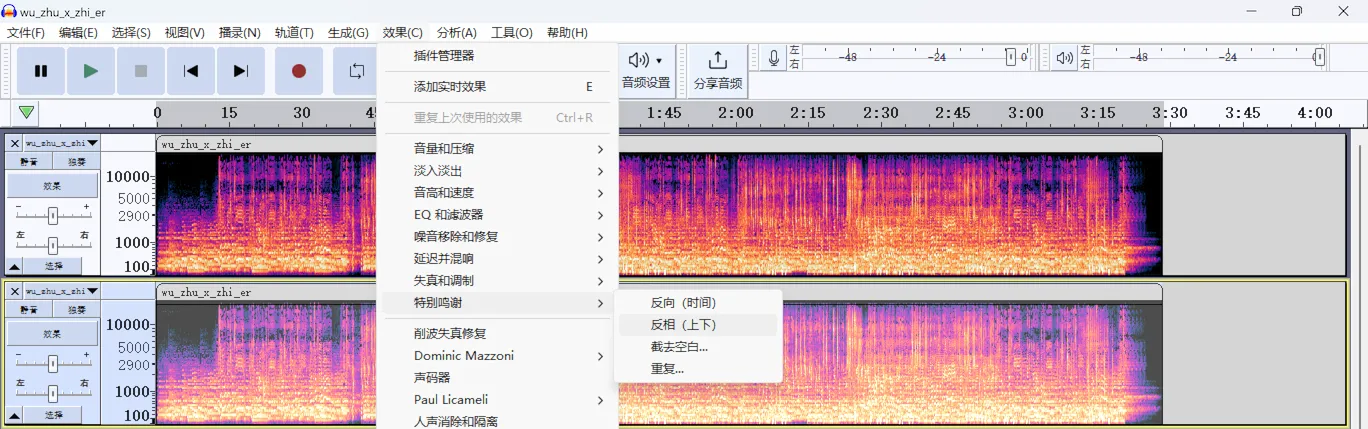
Task: Toggle 静音 mute on the second track
Action: (x=30, y=310)
